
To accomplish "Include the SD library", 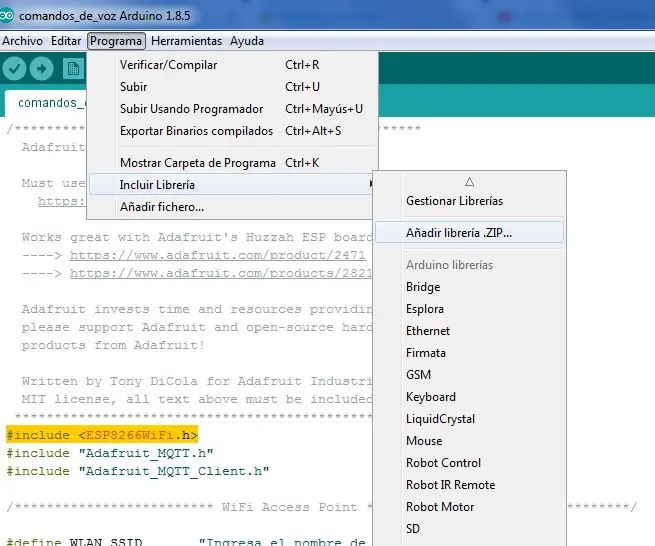I will pyautogui.click(x=470, y=529).
